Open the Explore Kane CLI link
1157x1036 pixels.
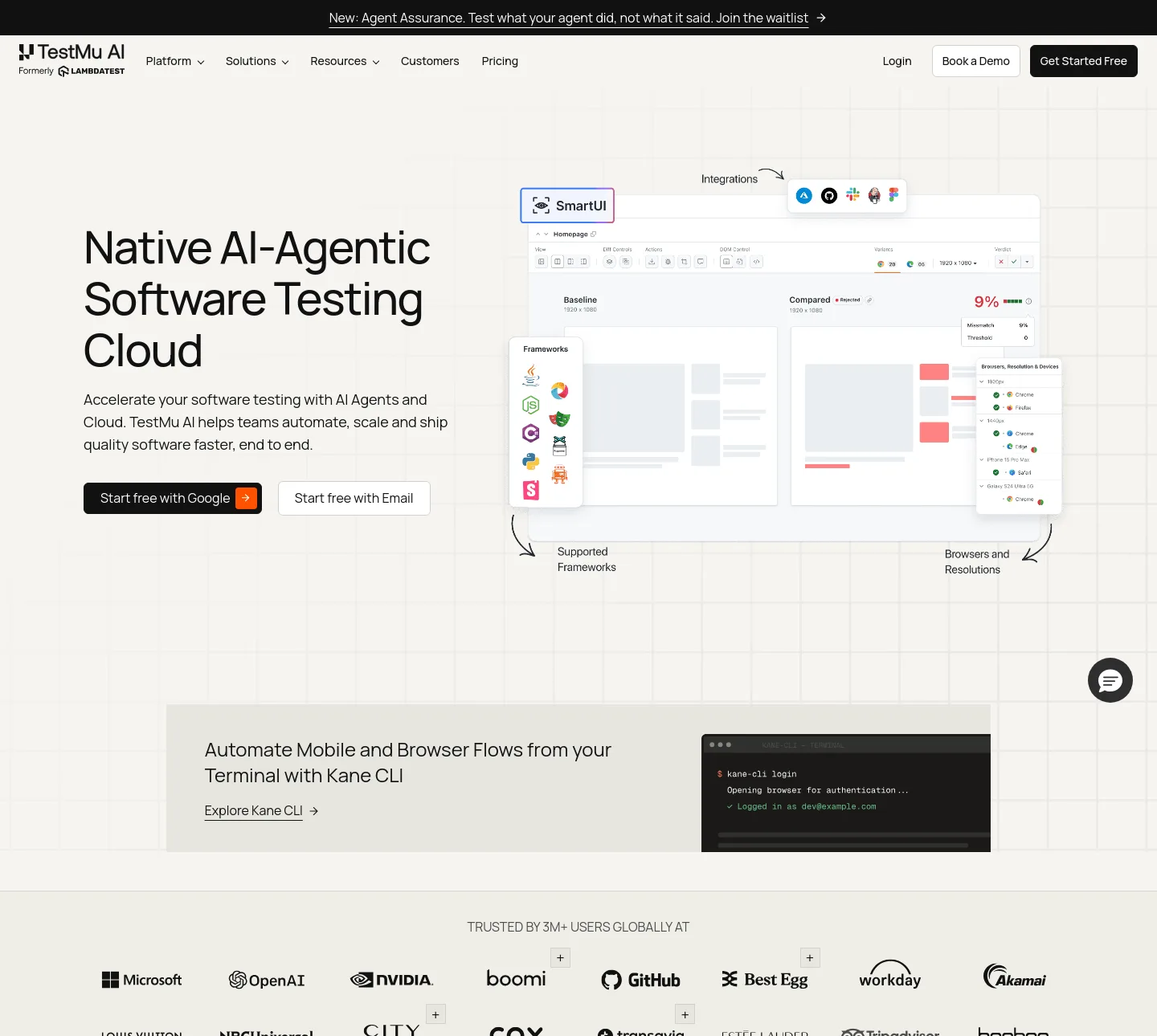[262, 811]
